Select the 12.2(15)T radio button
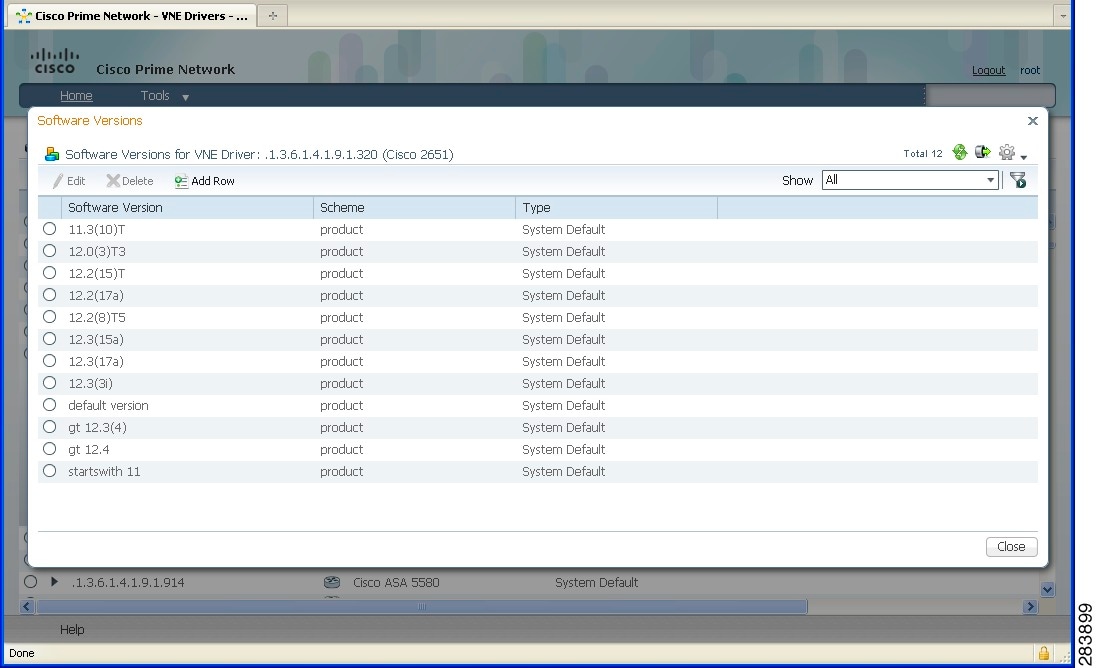Viewport: 1097px width, 668px height. tap(50, 273)
